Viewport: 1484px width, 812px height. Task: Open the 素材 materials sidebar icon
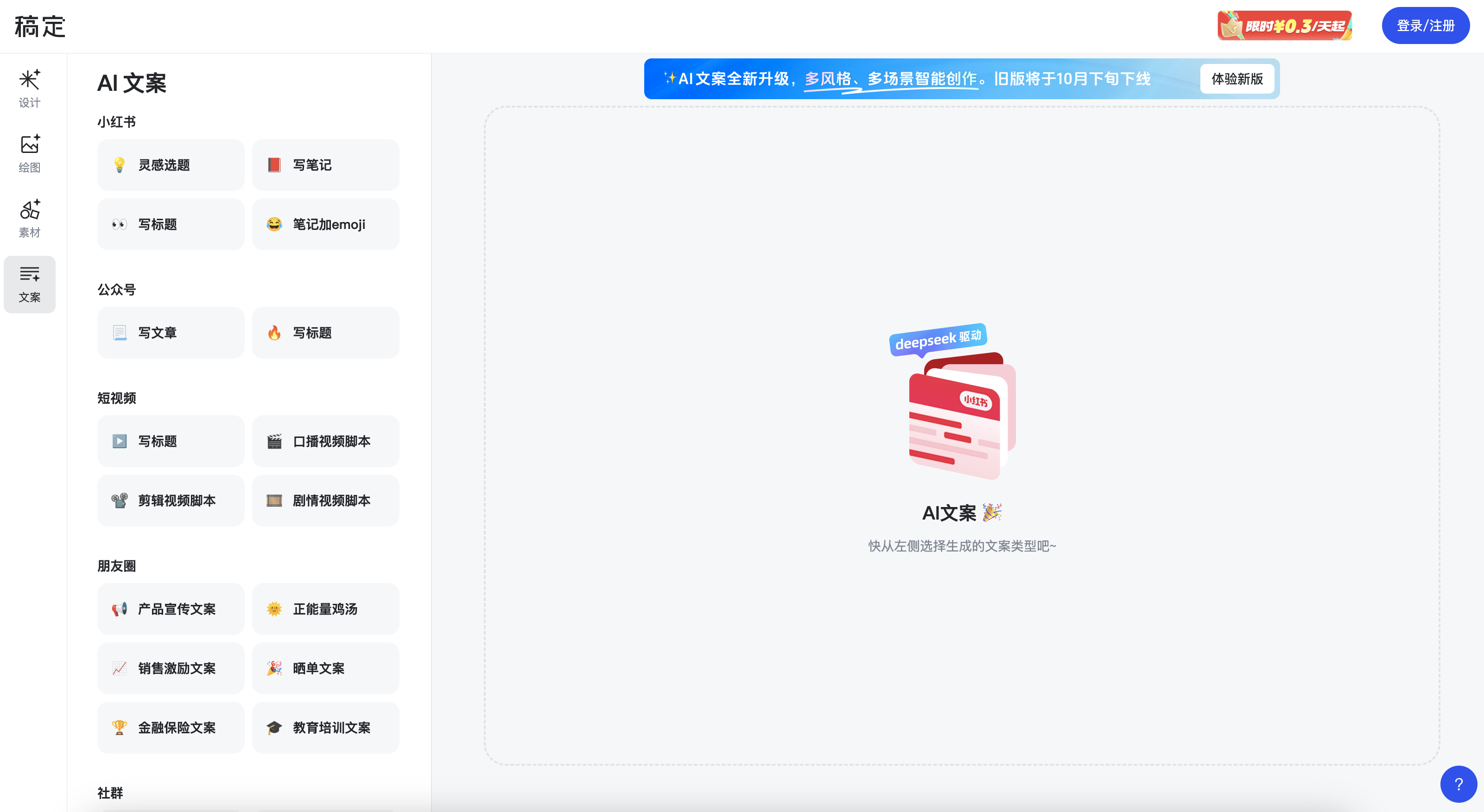coord(29,218)
